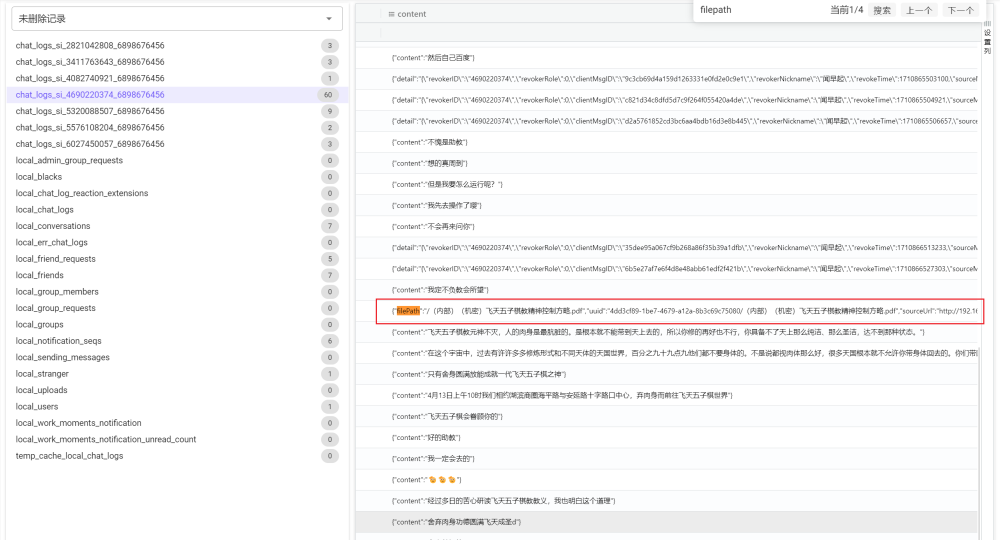Select table chat_logs_si_5320088507_6898676456
1000x540 pixels.
[90, 111]
